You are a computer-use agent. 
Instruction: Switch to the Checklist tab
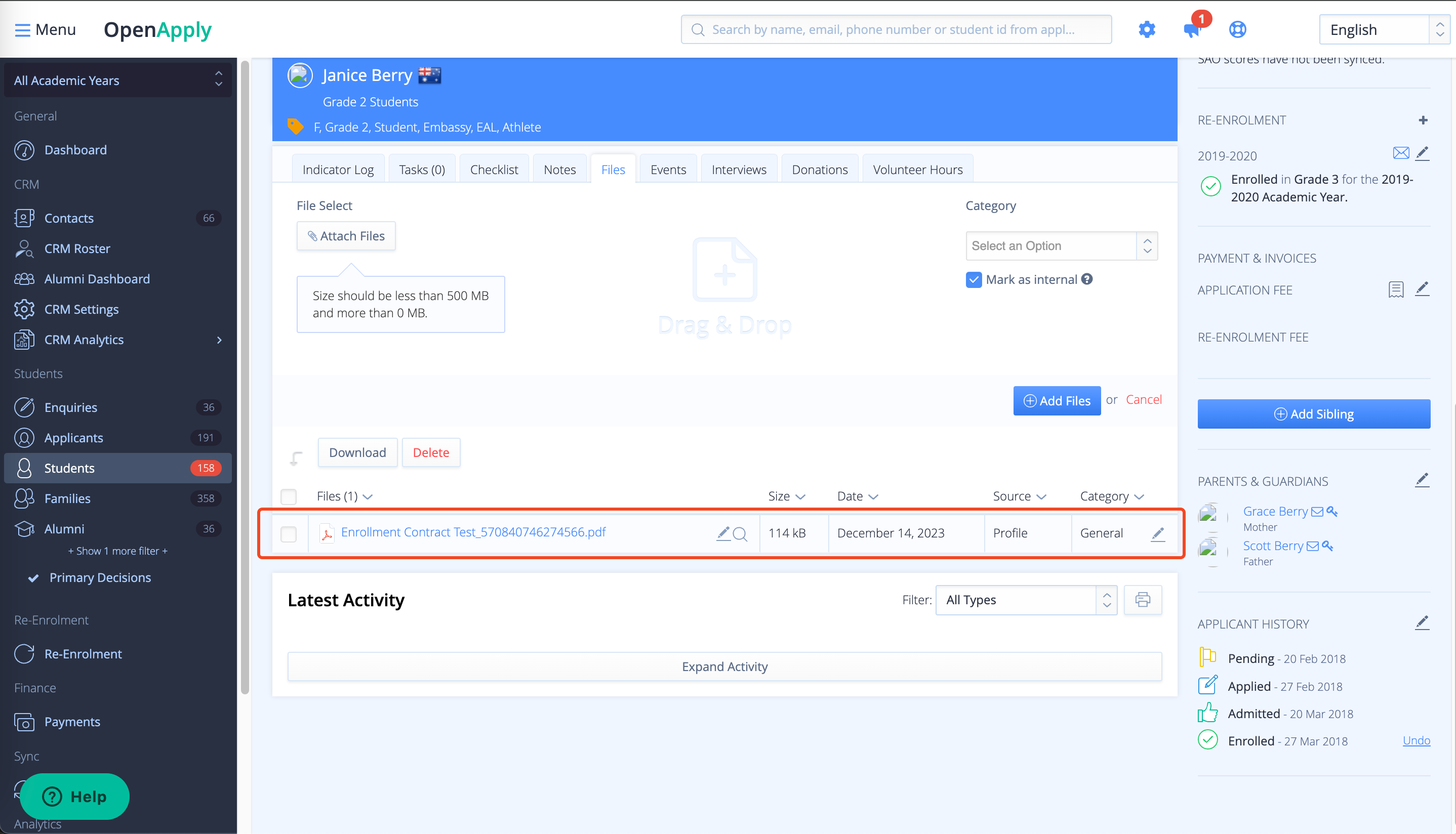click(x=494, y=170)
